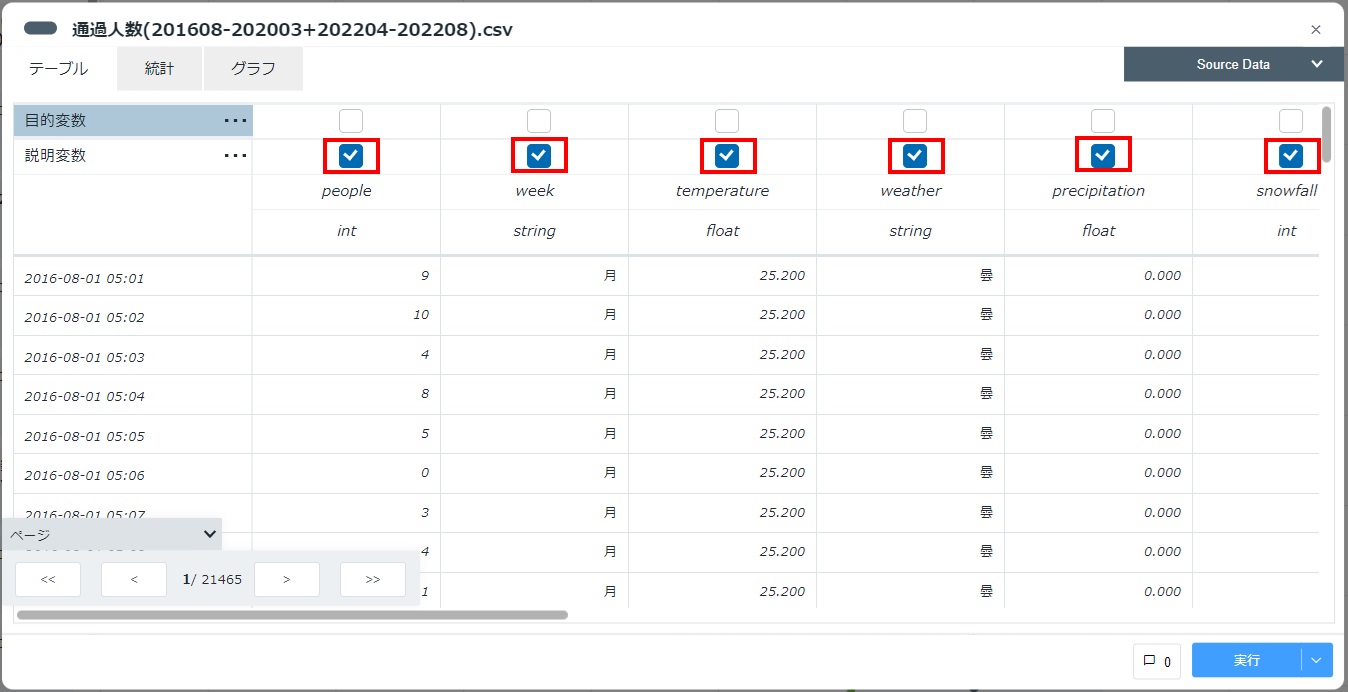Click the string type under week
The image size is (1348, 692).
pos(535,231)
